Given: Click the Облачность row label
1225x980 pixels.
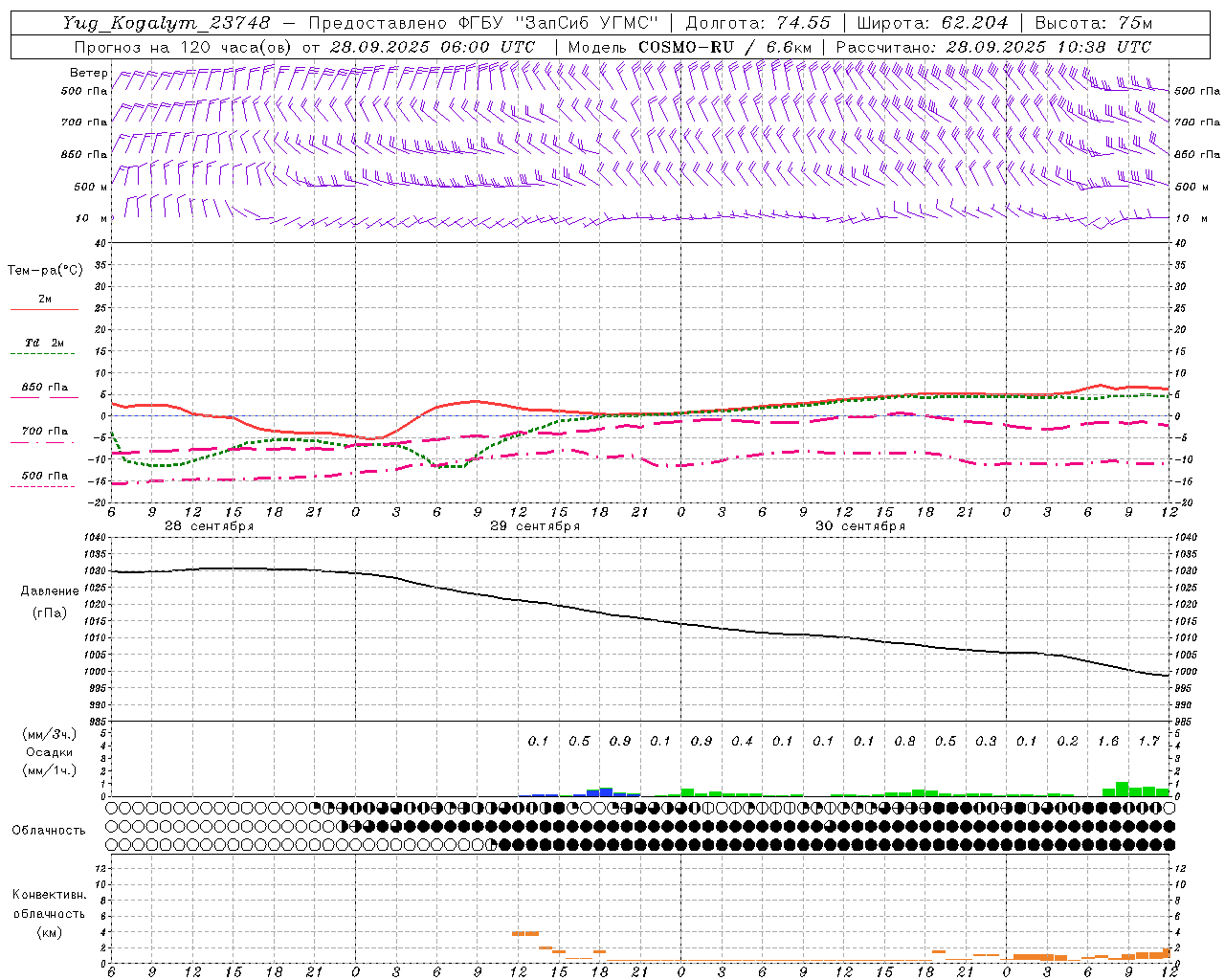Looking at the screenshot, I should [x=49, y=830].
